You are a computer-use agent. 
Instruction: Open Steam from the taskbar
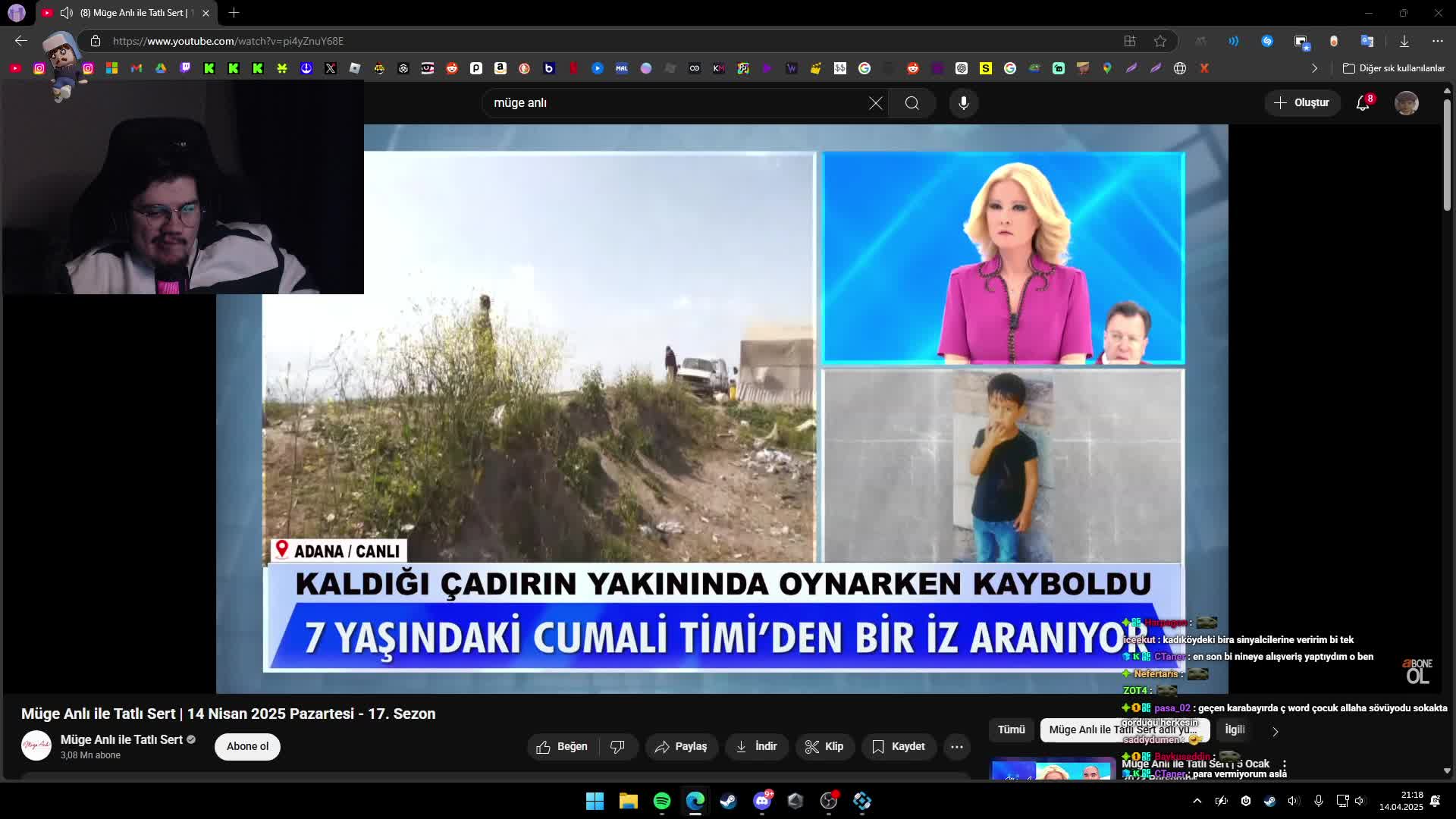click(x=729, y=801)
